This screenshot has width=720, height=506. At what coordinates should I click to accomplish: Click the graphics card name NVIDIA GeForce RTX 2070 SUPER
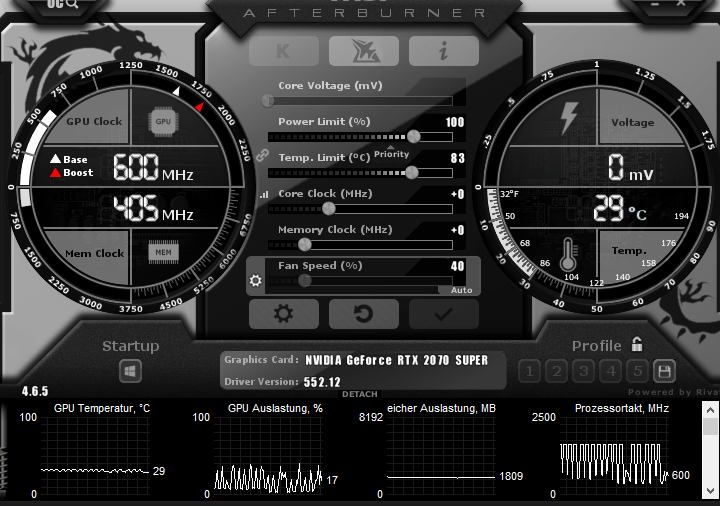tap(396, 360)
